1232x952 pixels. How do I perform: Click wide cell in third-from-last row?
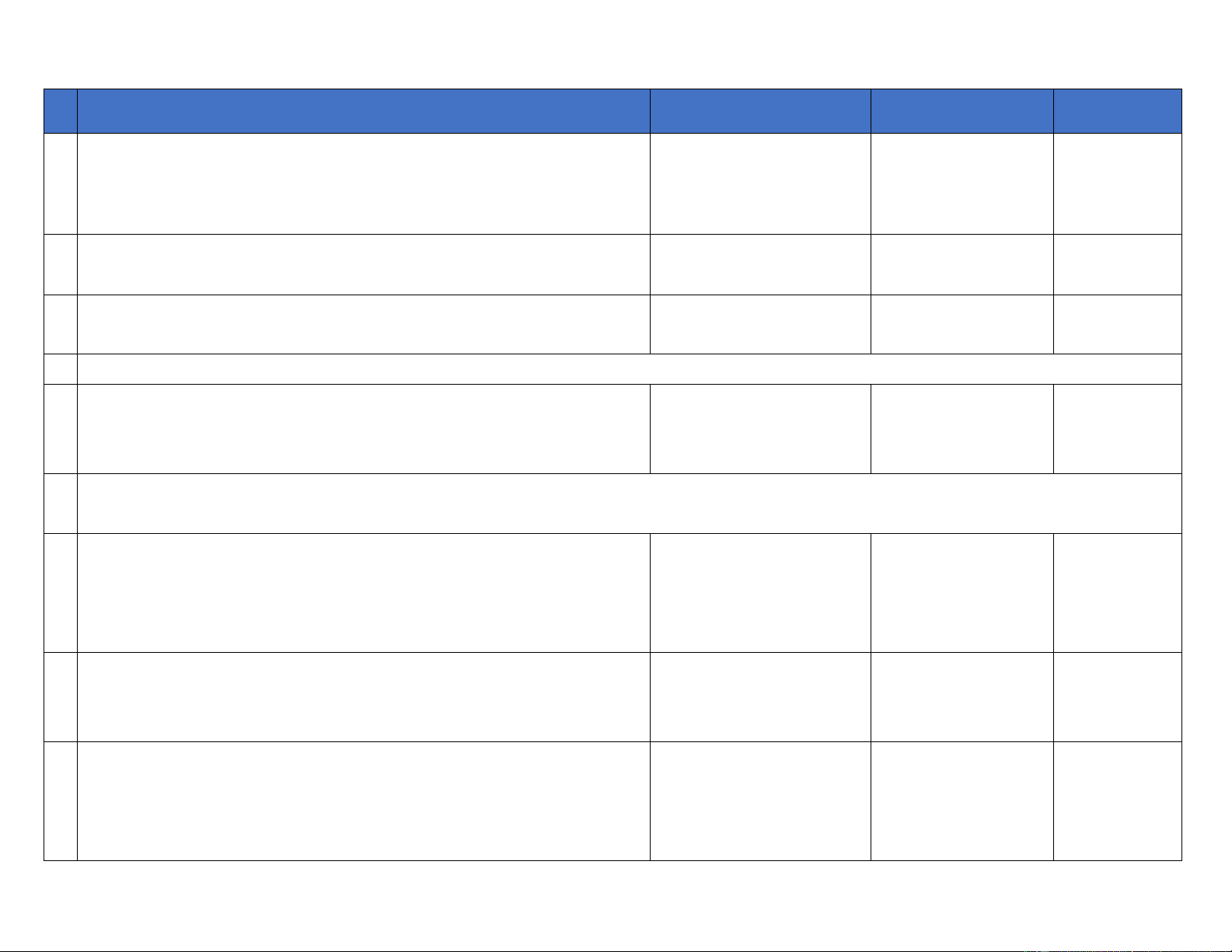pos(363,592)
